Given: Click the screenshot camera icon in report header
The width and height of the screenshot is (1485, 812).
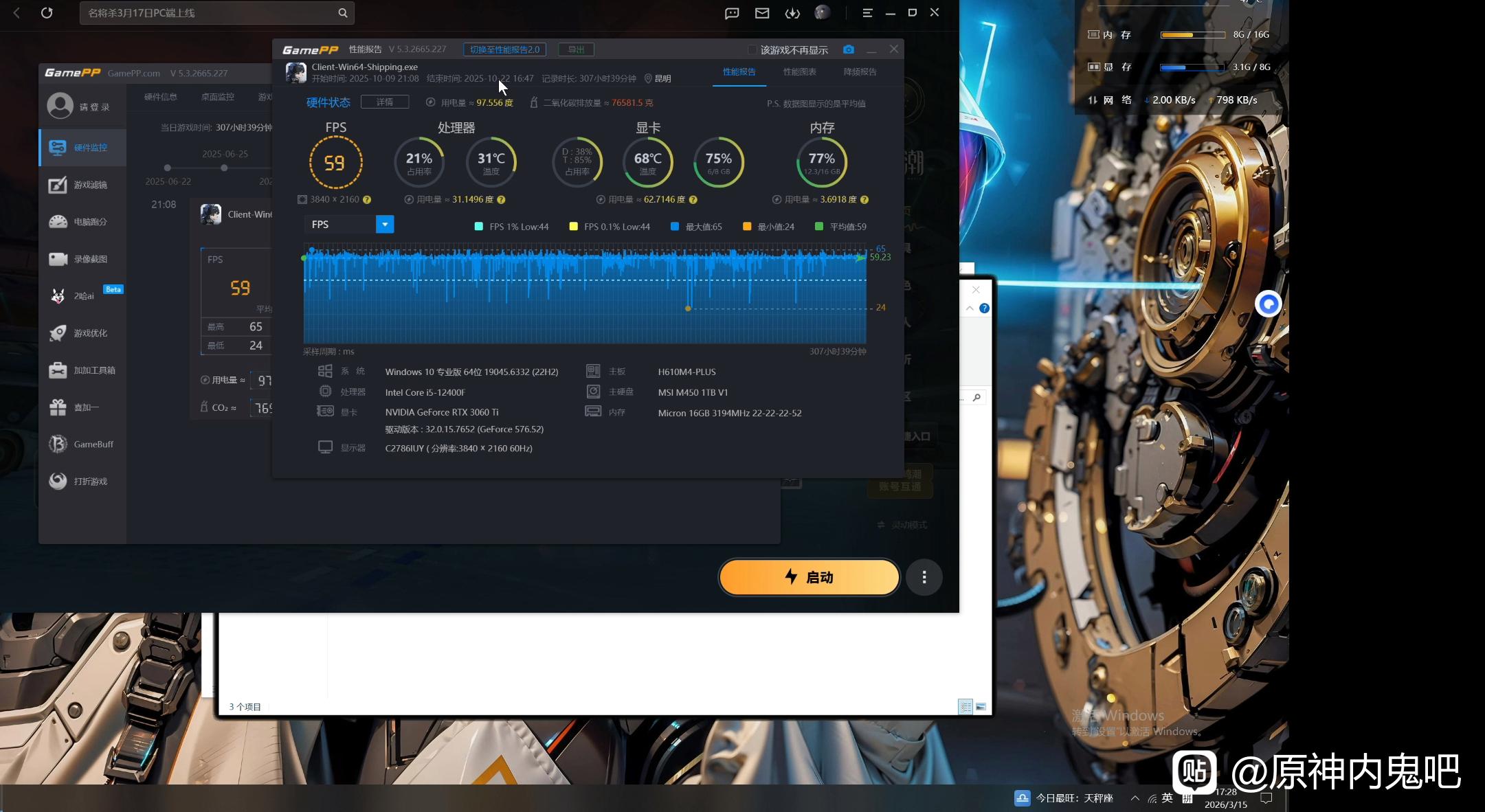Looking at the screenshot, I should click(x=849, y=49).
